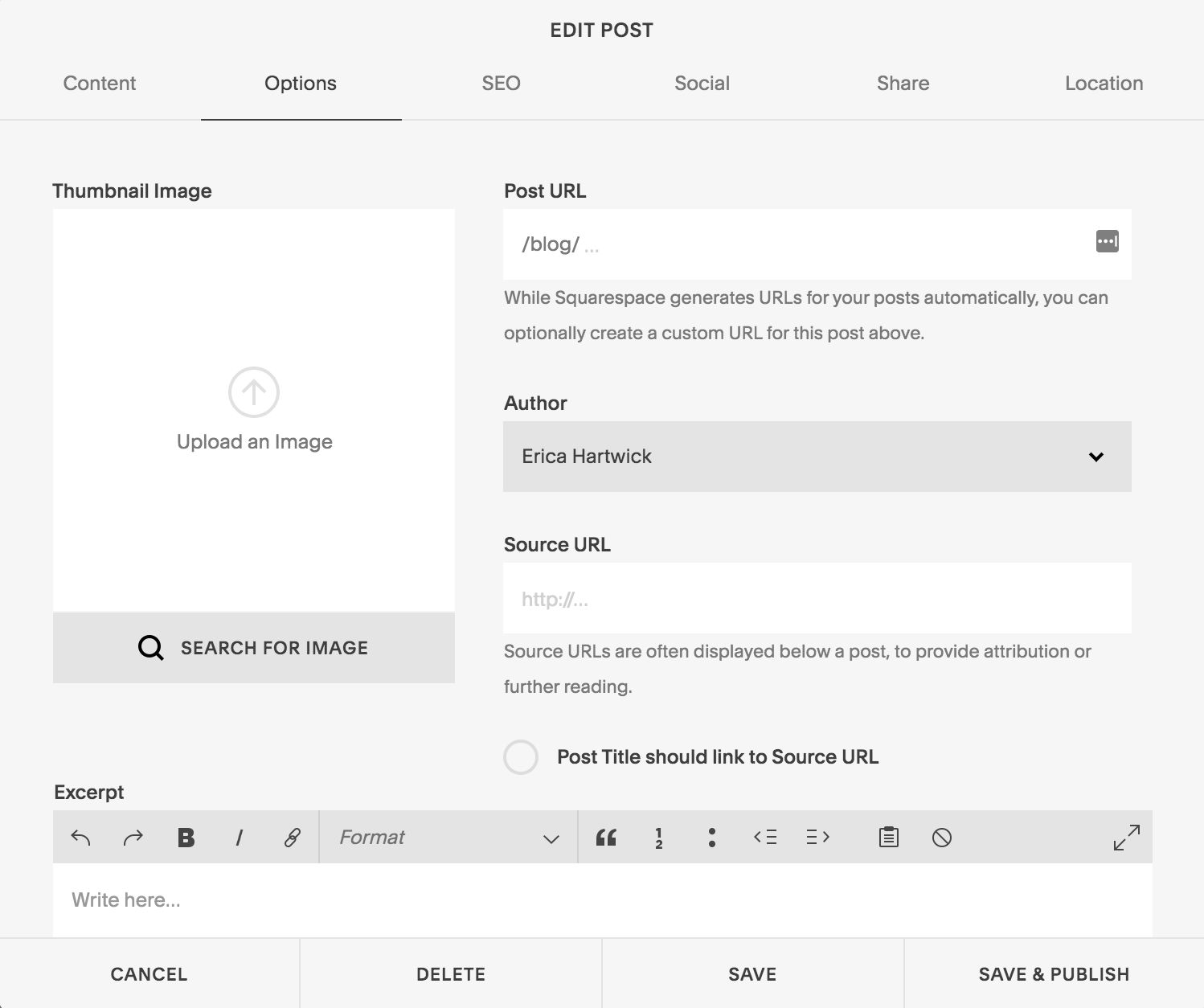Format the excerpt as a blockquote

point(606,837)
